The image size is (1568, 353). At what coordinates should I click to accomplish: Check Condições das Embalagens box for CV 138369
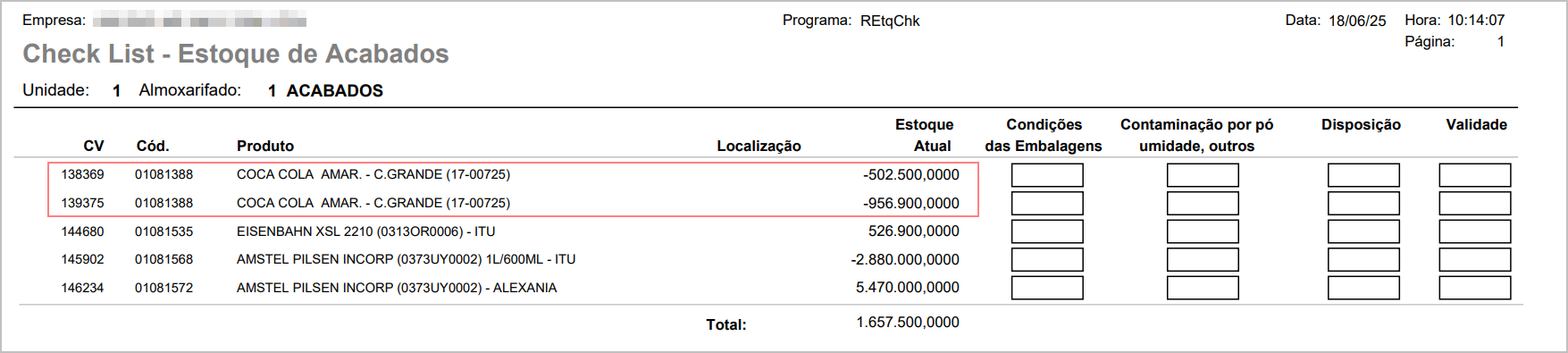click(x=1047, y=175)
